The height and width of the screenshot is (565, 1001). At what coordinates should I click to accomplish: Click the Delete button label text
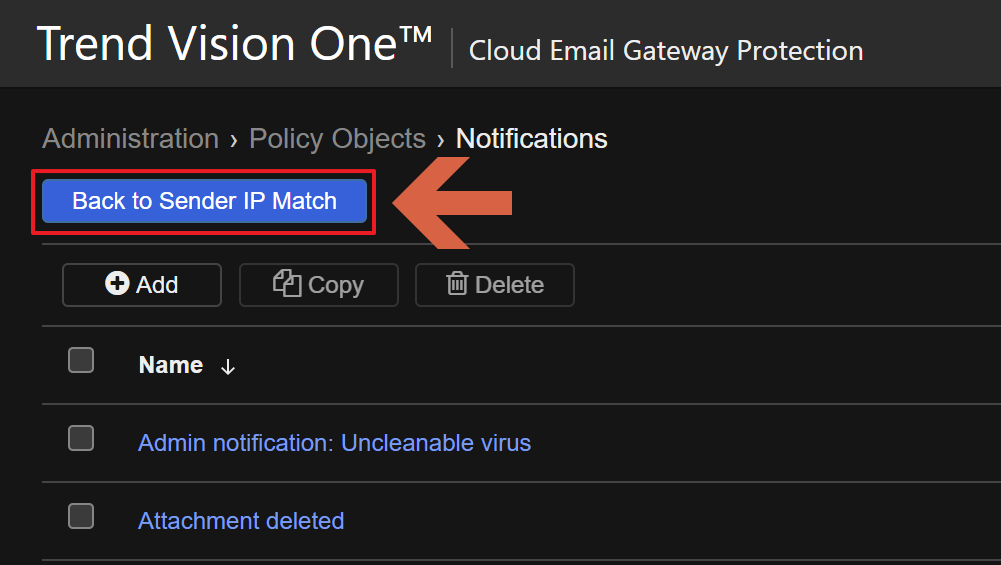pos(509,285)
